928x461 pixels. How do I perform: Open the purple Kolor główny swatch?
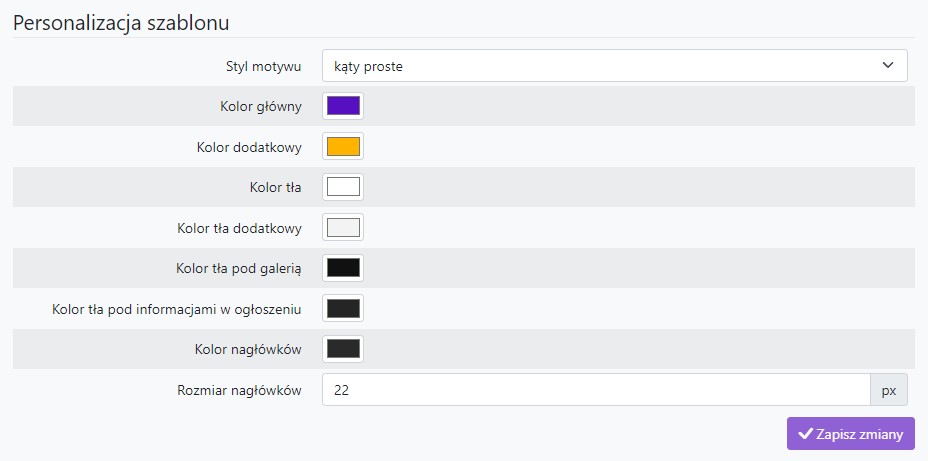pyautogui.click(x=343, y=106)
